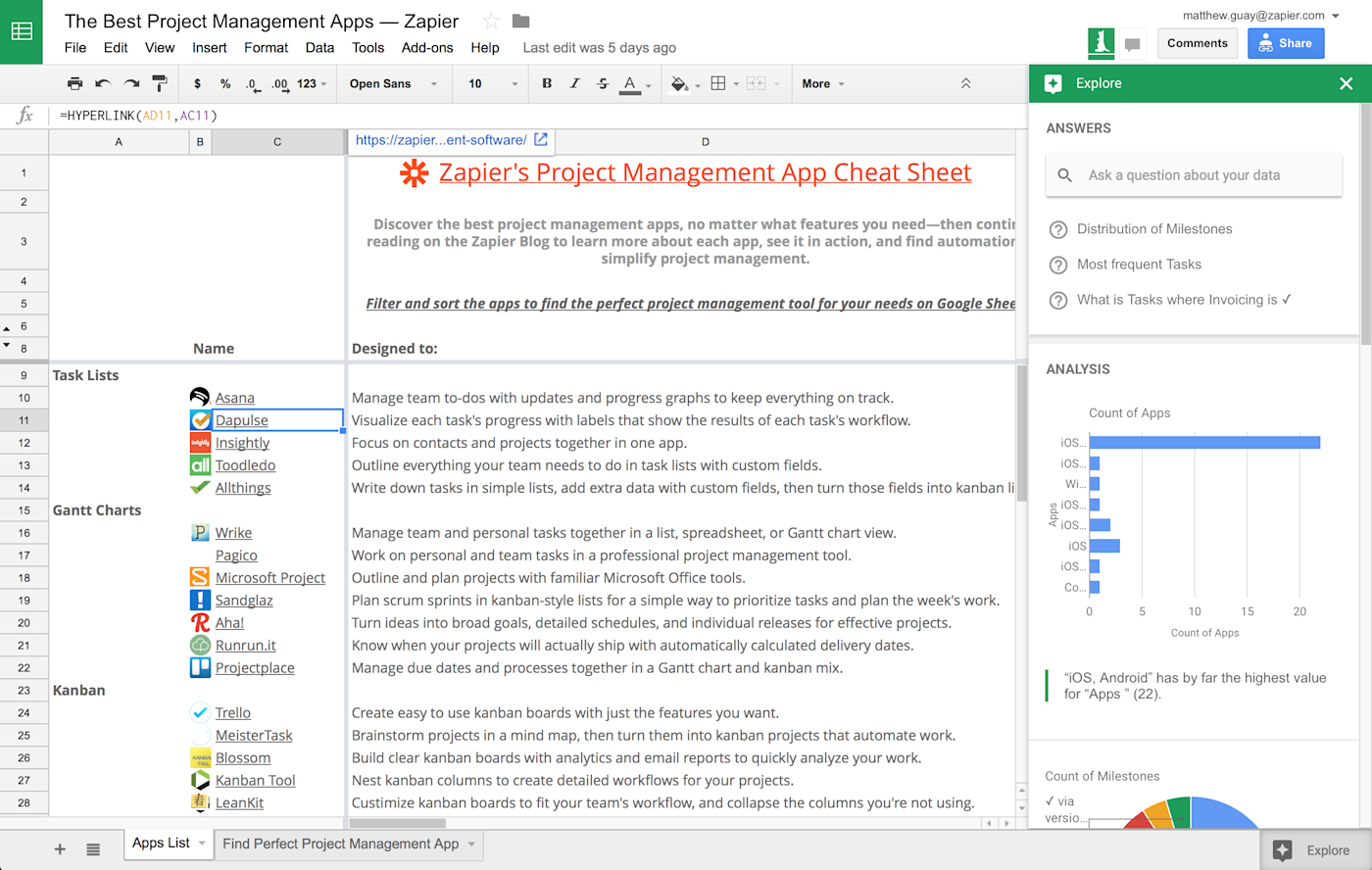Screen dimensions: 1372x870
Task: Select the Paint format roller tool
Action: pos(160,84)
